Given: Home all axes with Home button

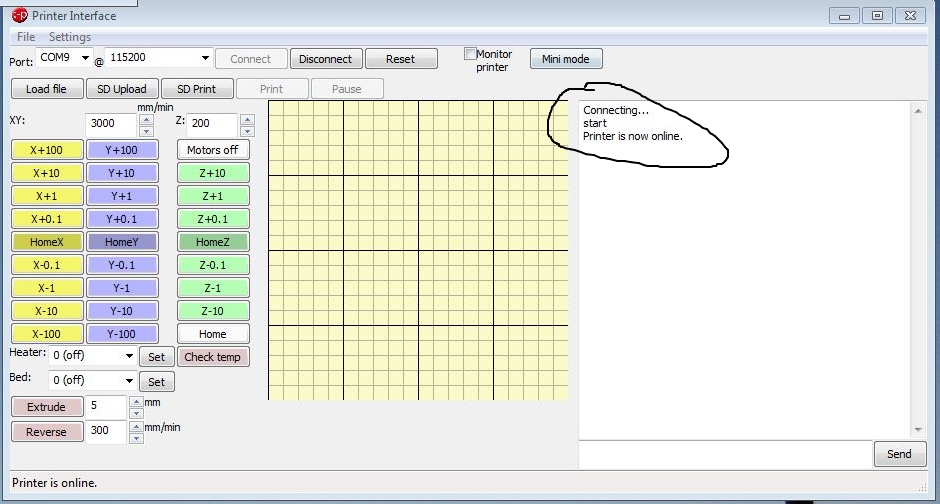Looking at the screenshot, I should click(x=213, y=334).
